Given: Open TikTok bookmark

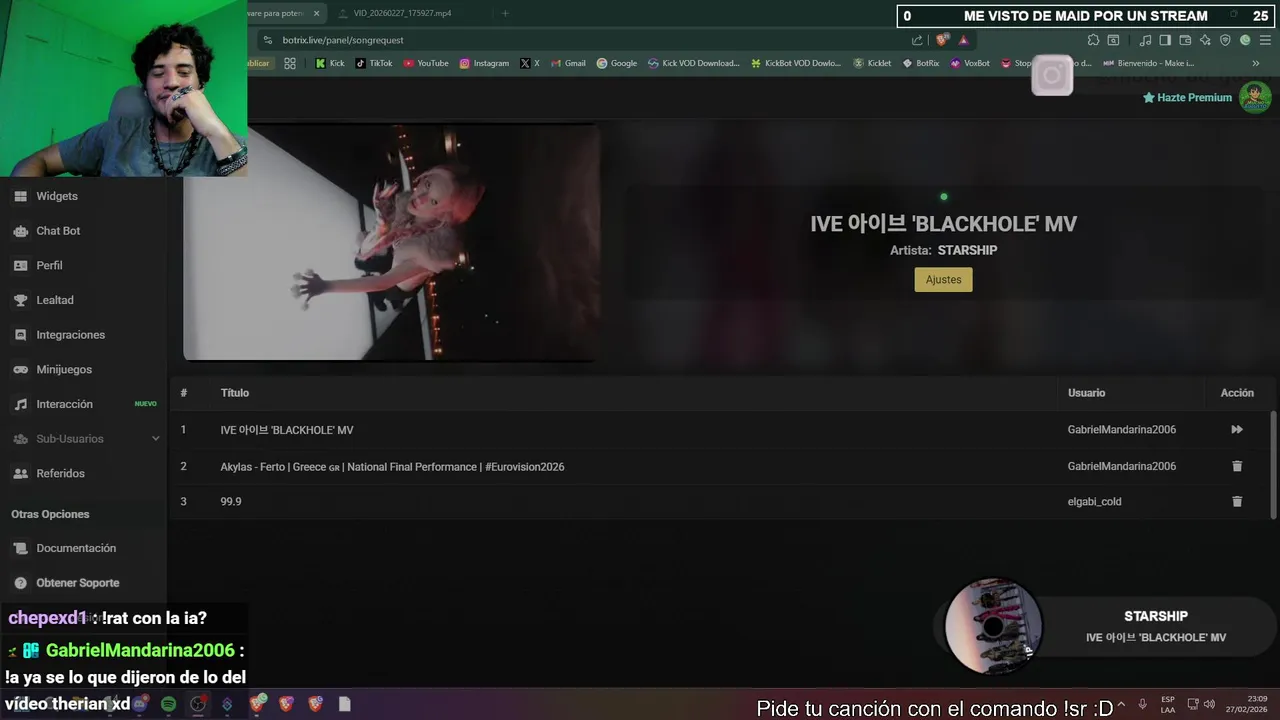Looking at the screenshot, I should pos(374,63).
